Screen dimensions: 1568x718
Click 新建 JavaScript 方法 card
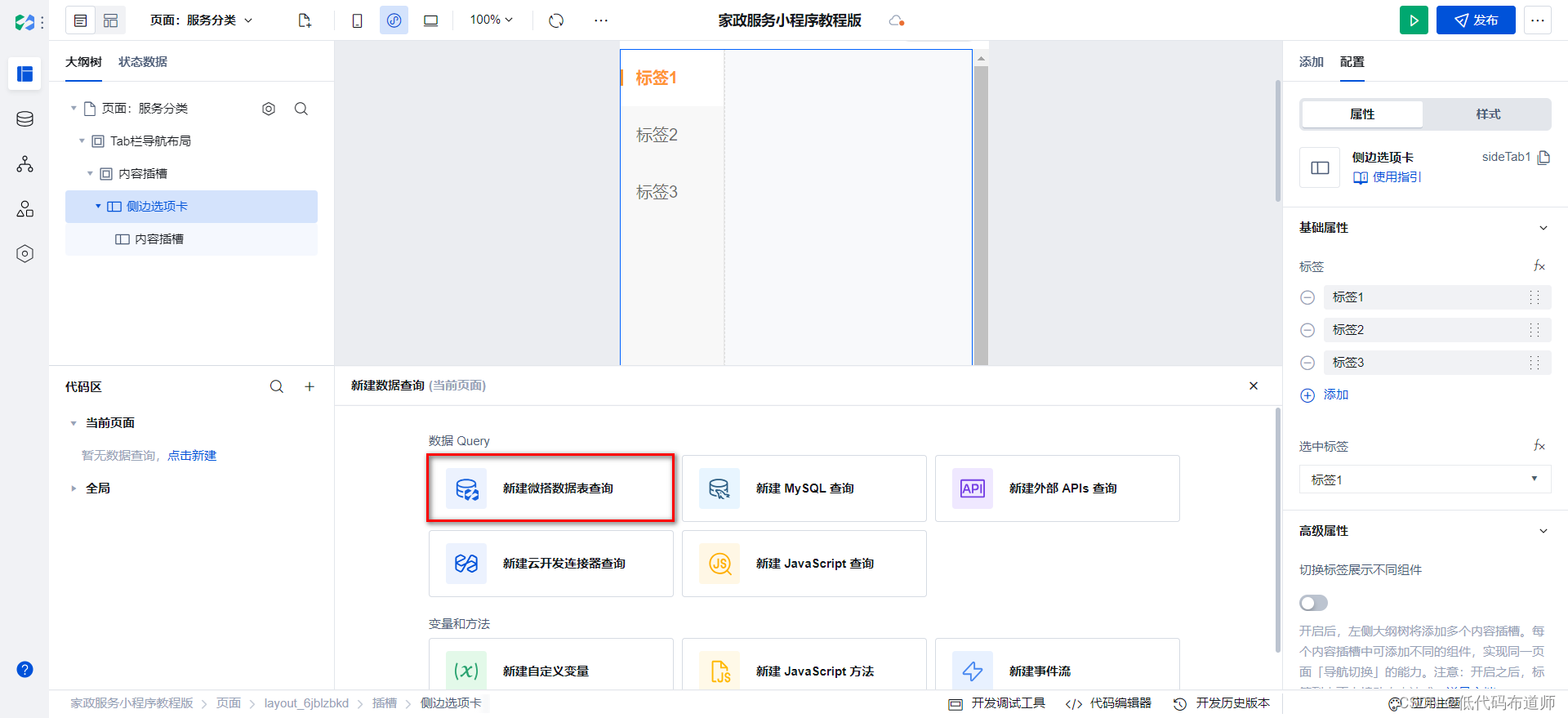coord(804,665)
